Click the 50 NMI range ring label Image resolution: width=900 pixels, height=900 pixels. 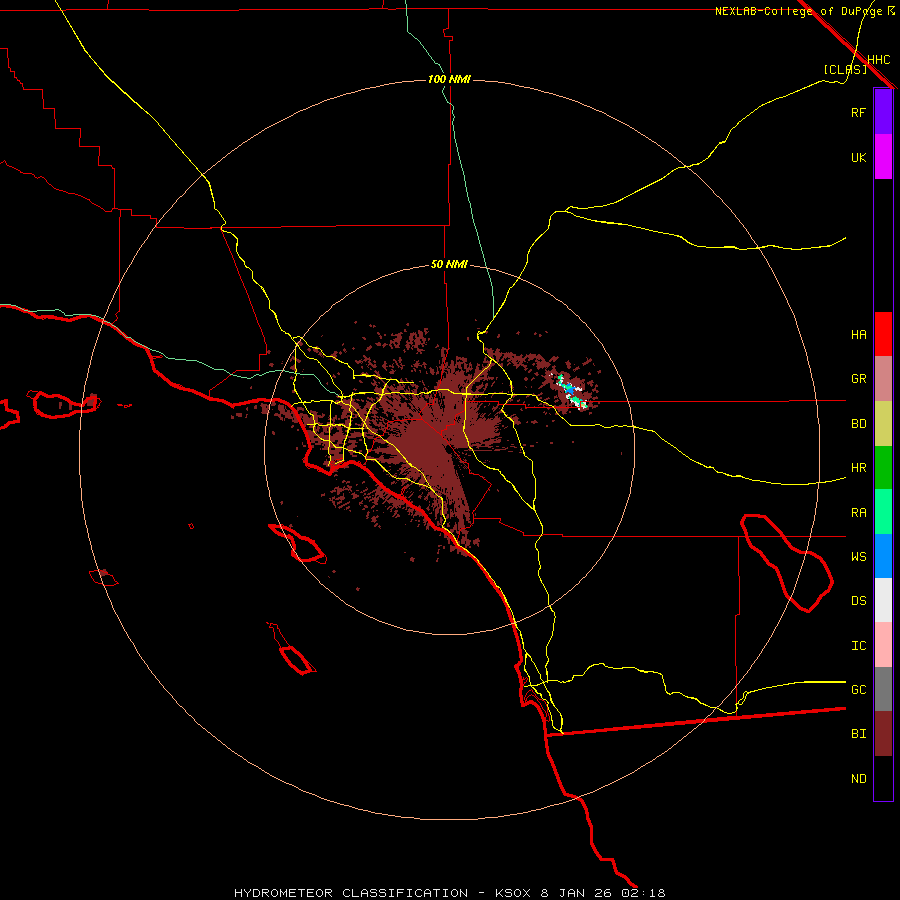click(x=449, y=265)
